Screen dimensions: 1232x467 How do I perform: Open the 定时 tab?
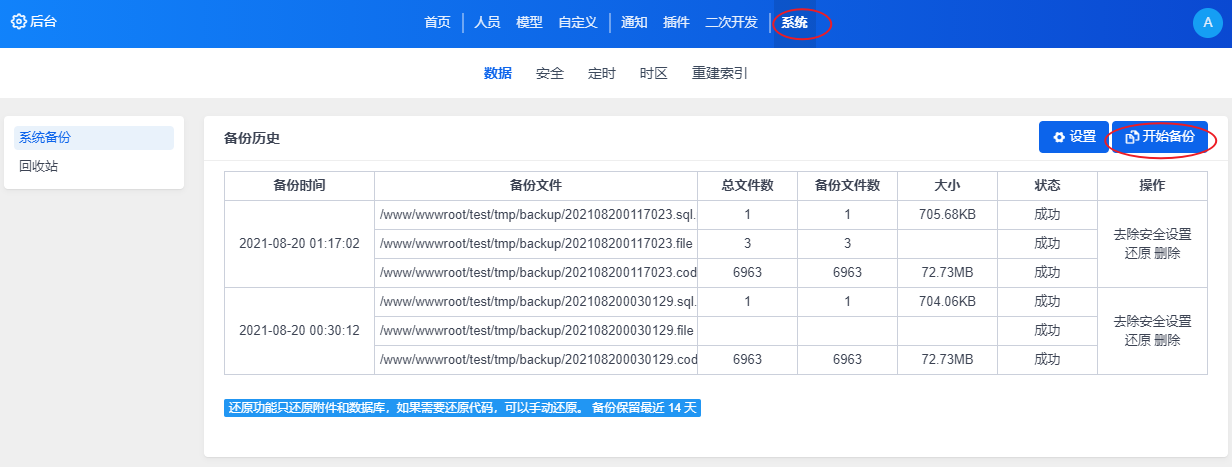coord(601,73)
